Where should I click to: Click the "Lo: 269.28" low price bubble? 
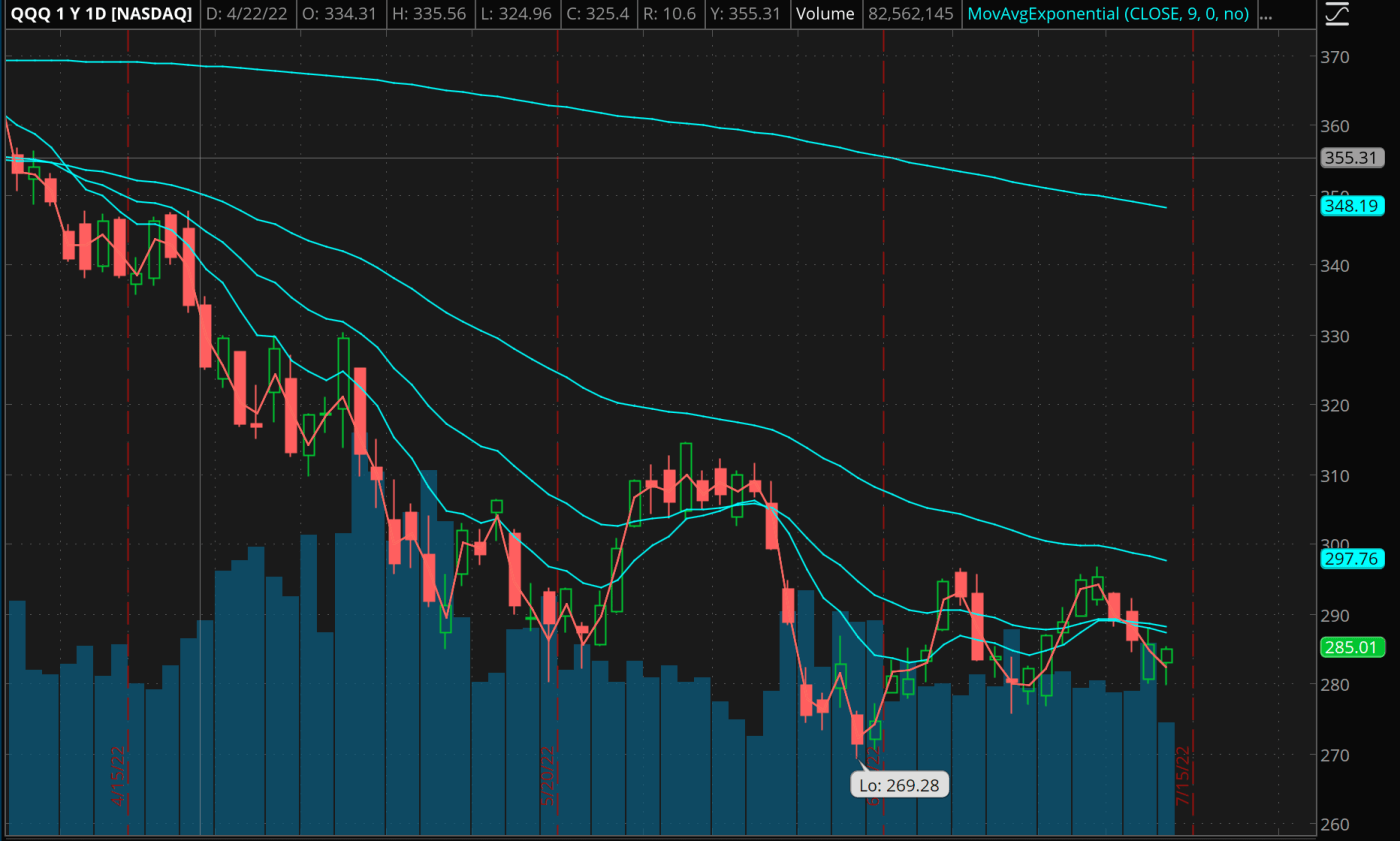click(899, 785)
